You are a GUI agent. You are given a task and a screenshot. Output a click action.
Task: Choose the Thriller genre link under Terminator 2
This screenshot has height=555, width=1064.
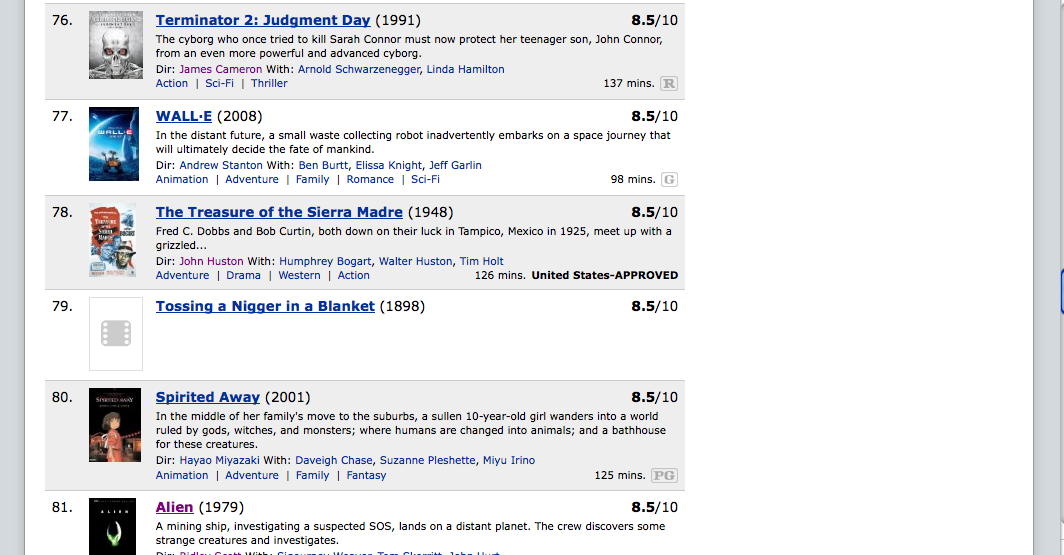[x=269, y=84]
